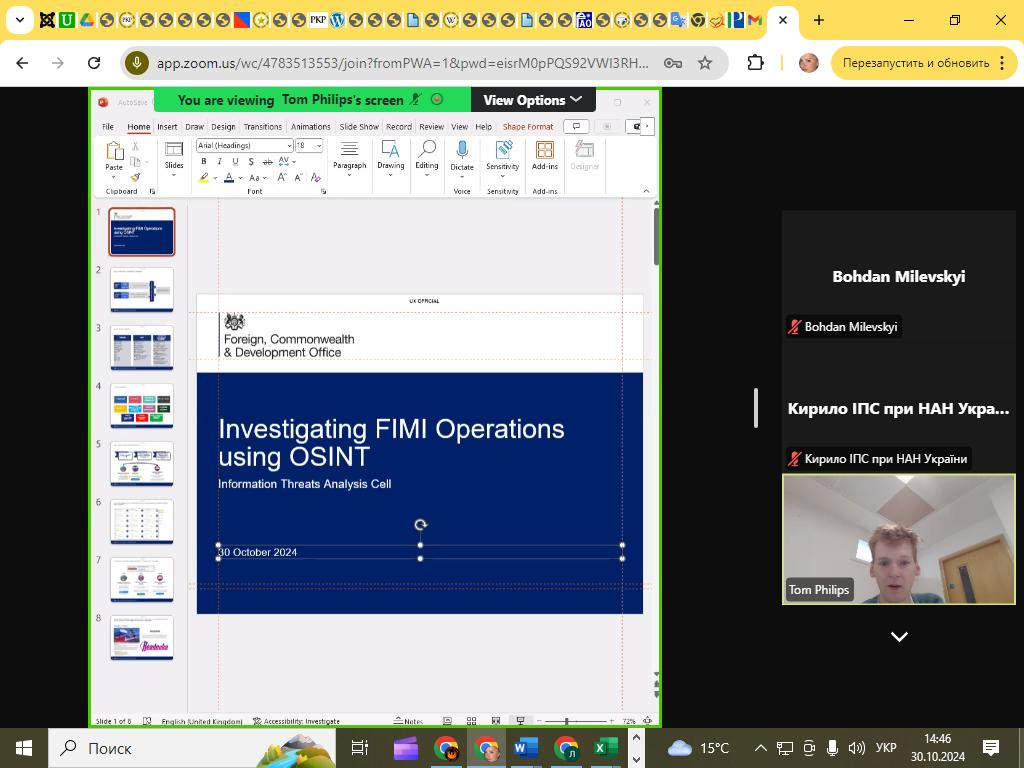Toggle Italic formatting in the Font group
This screenshot has width=1024, height=768.
[220, 162]
